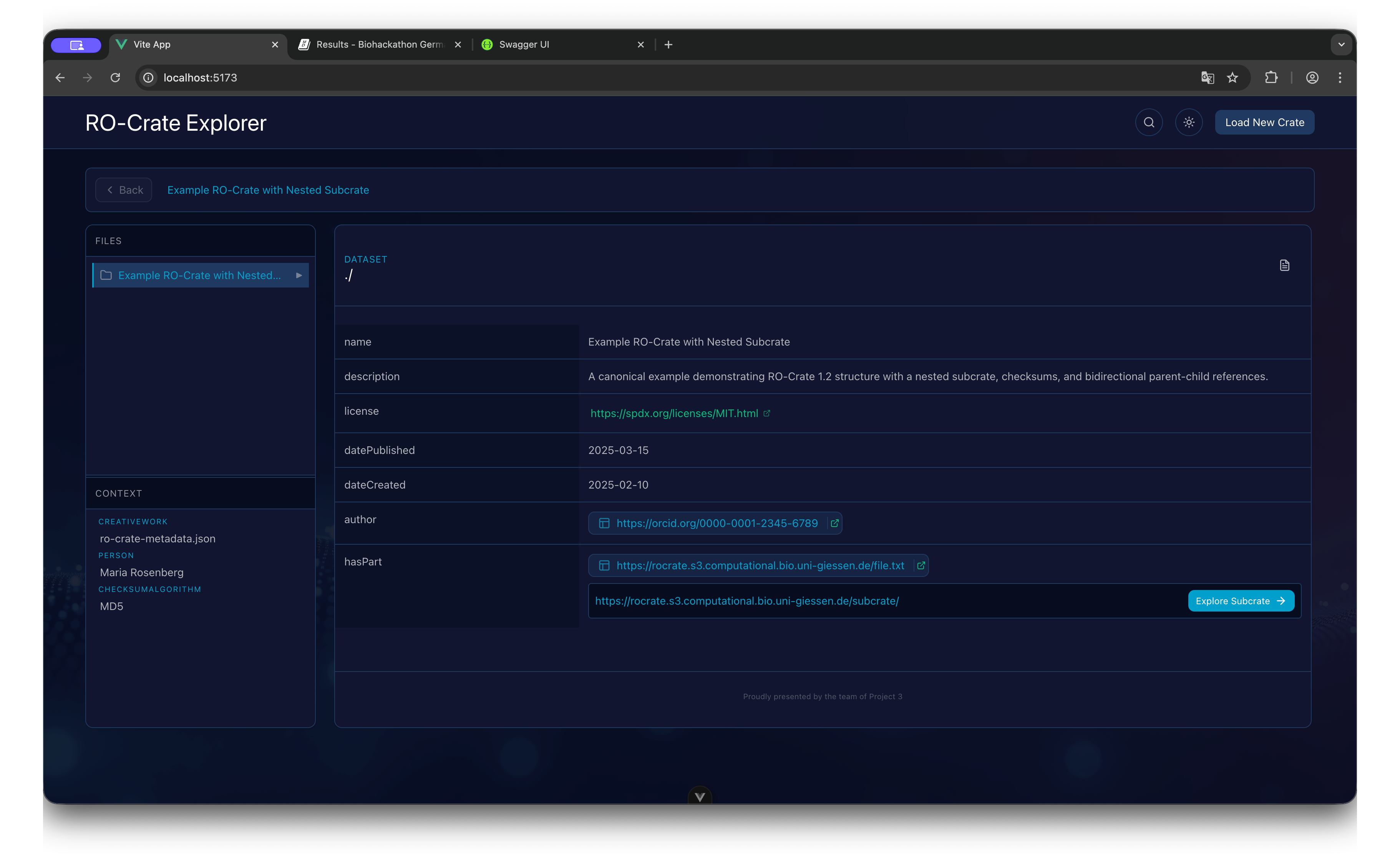Bookmark the page using the star icon
Screen dimensions: 1400x861
(1232, 77)
